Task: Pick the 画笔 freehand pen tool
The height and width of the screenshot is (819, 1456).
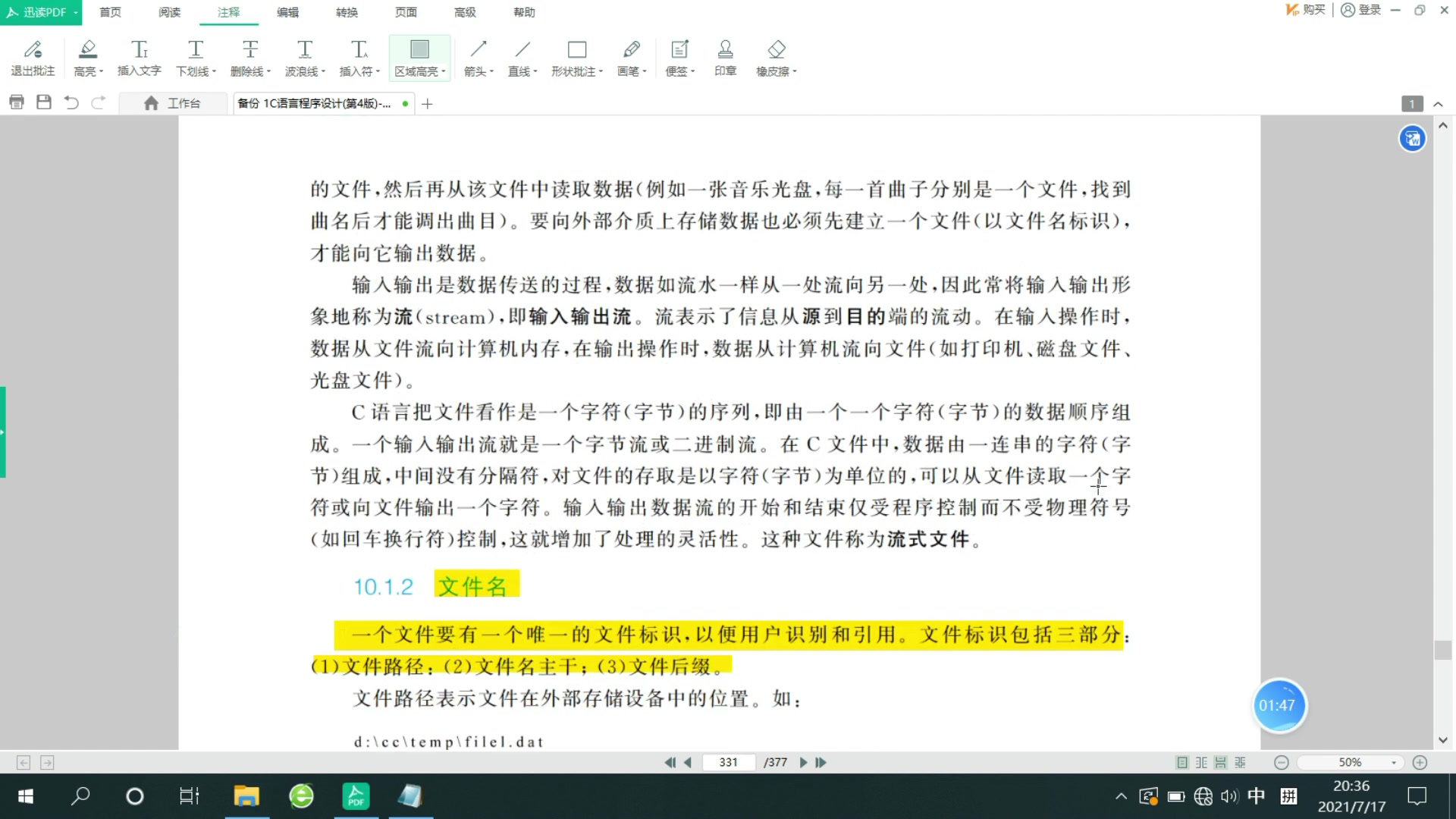Action: (629, 53)
